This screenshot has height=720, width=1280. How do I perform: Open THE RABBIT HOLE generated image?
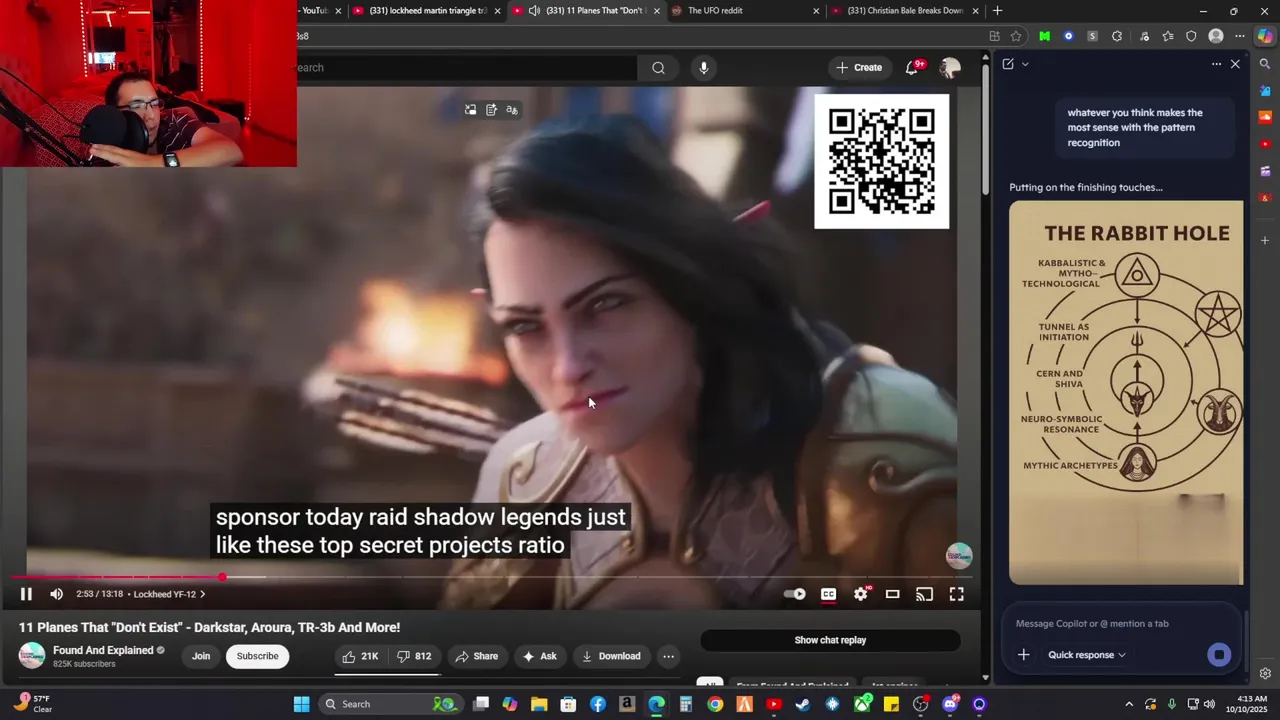[x=1126, y=392]
